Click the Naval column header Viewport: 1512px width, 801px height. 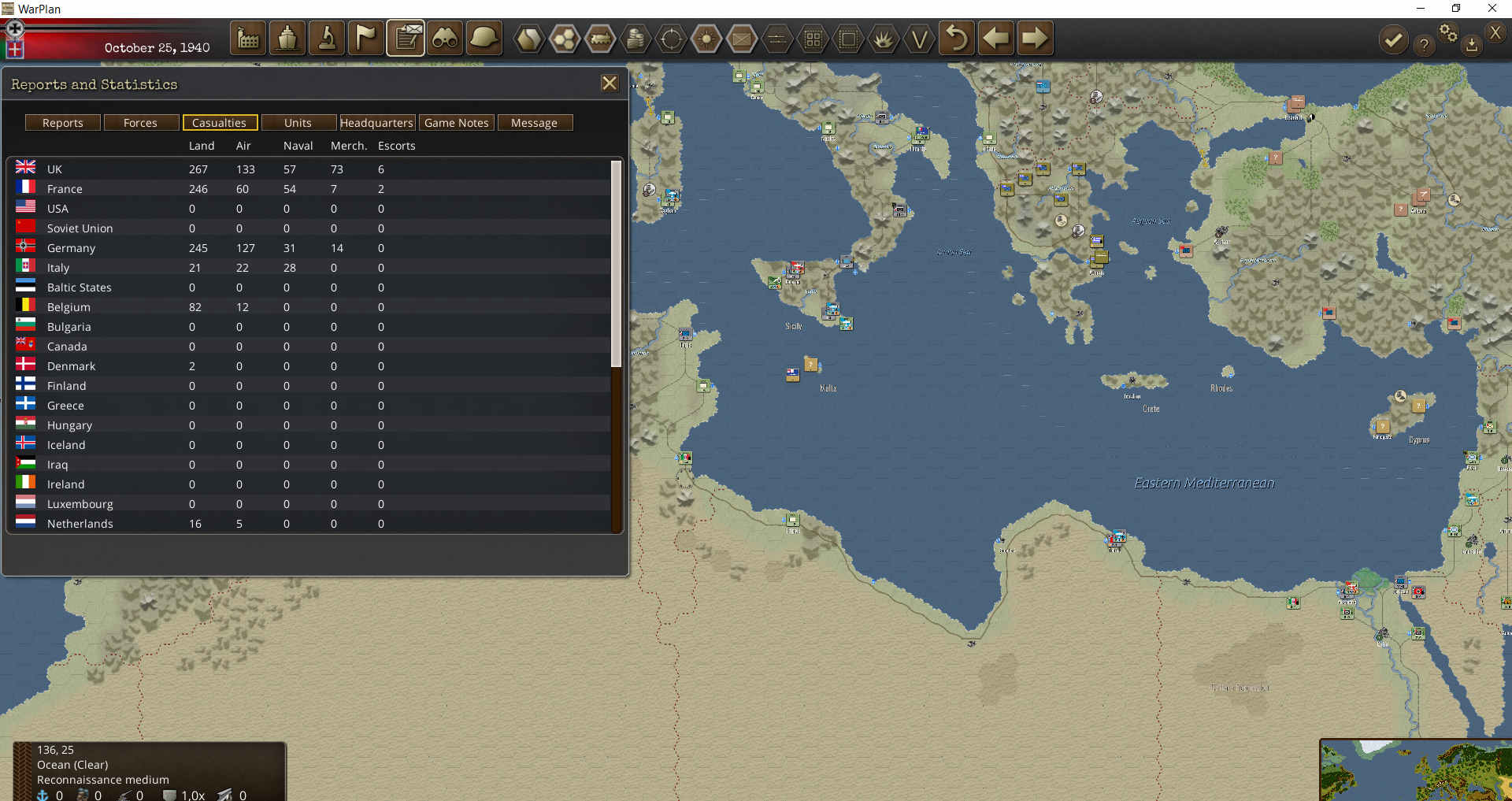point(298,146)
